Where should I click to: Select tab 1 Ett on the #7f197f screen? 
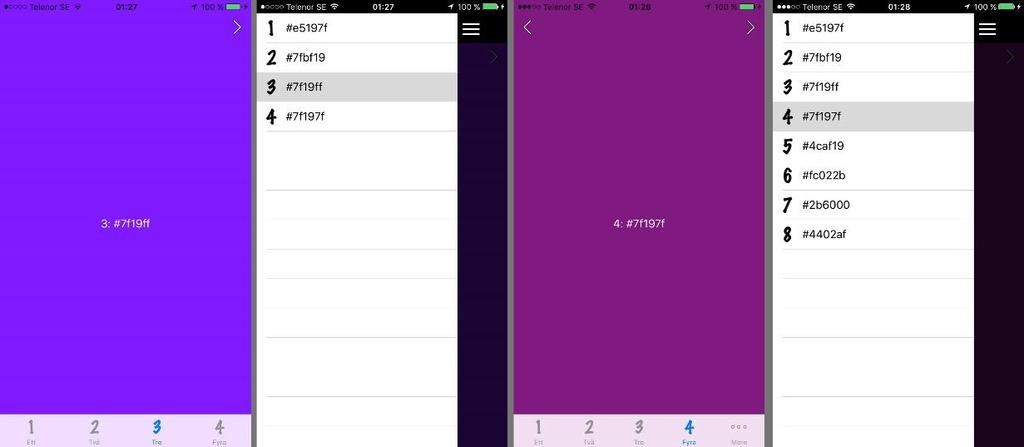click(538, 431)
